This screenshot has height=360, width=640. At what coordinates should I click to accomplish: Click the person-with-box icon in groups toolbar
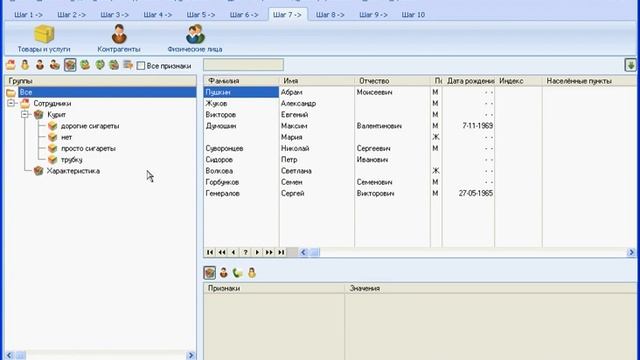point(55,65)
